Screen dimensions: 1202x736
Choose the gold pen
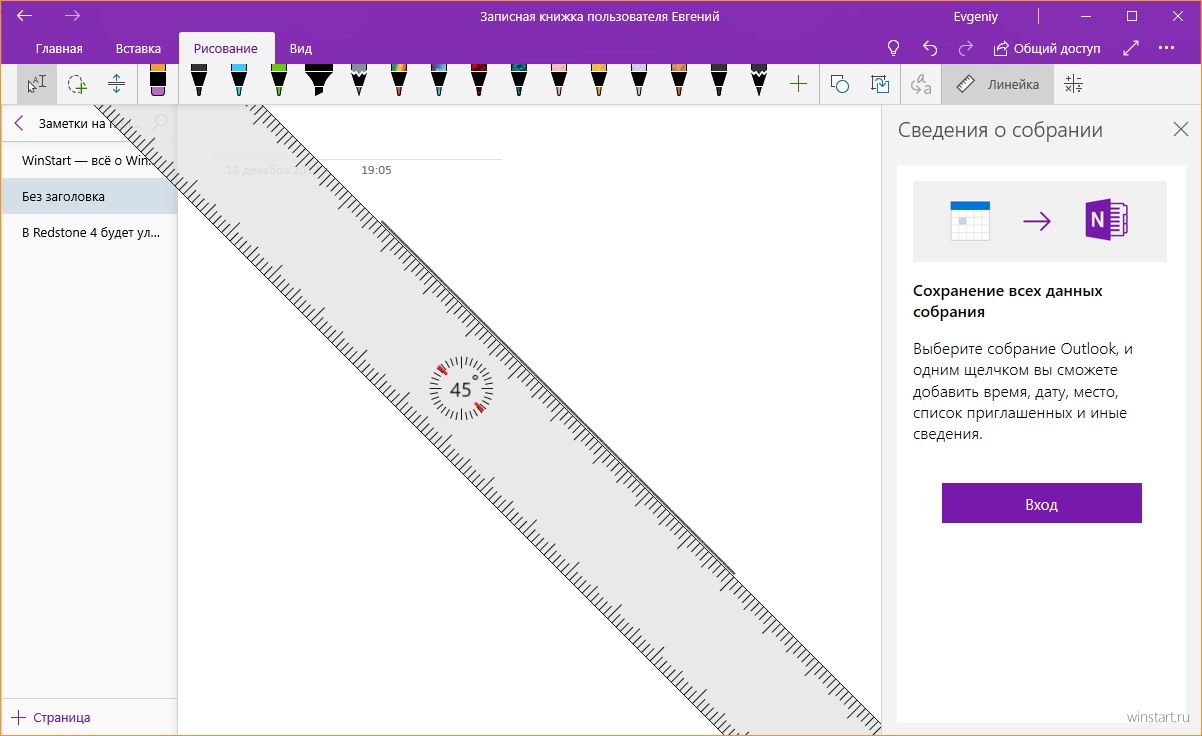(598, 81)
